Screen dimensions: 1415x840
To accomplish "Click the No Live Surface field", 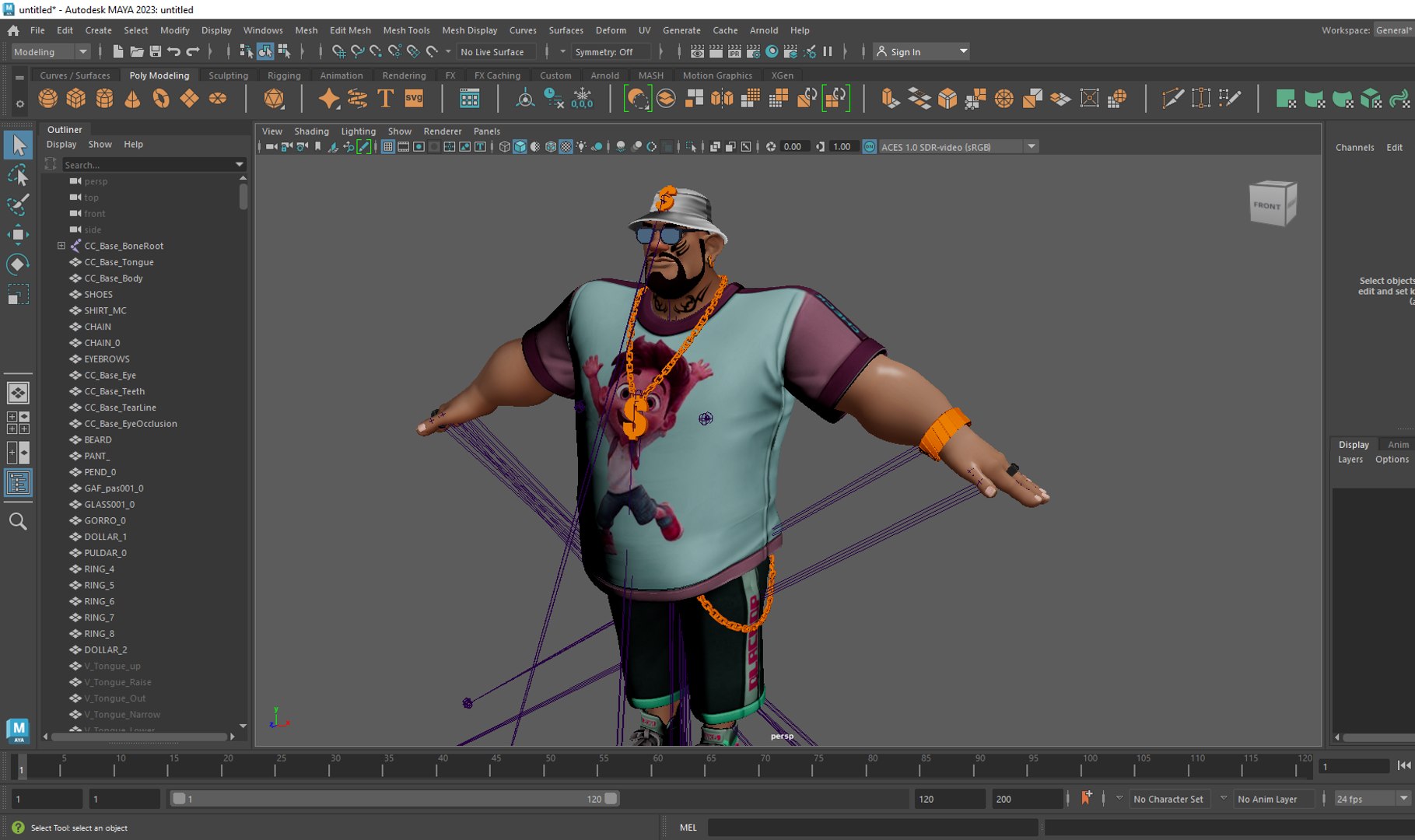I will [495, 51].
